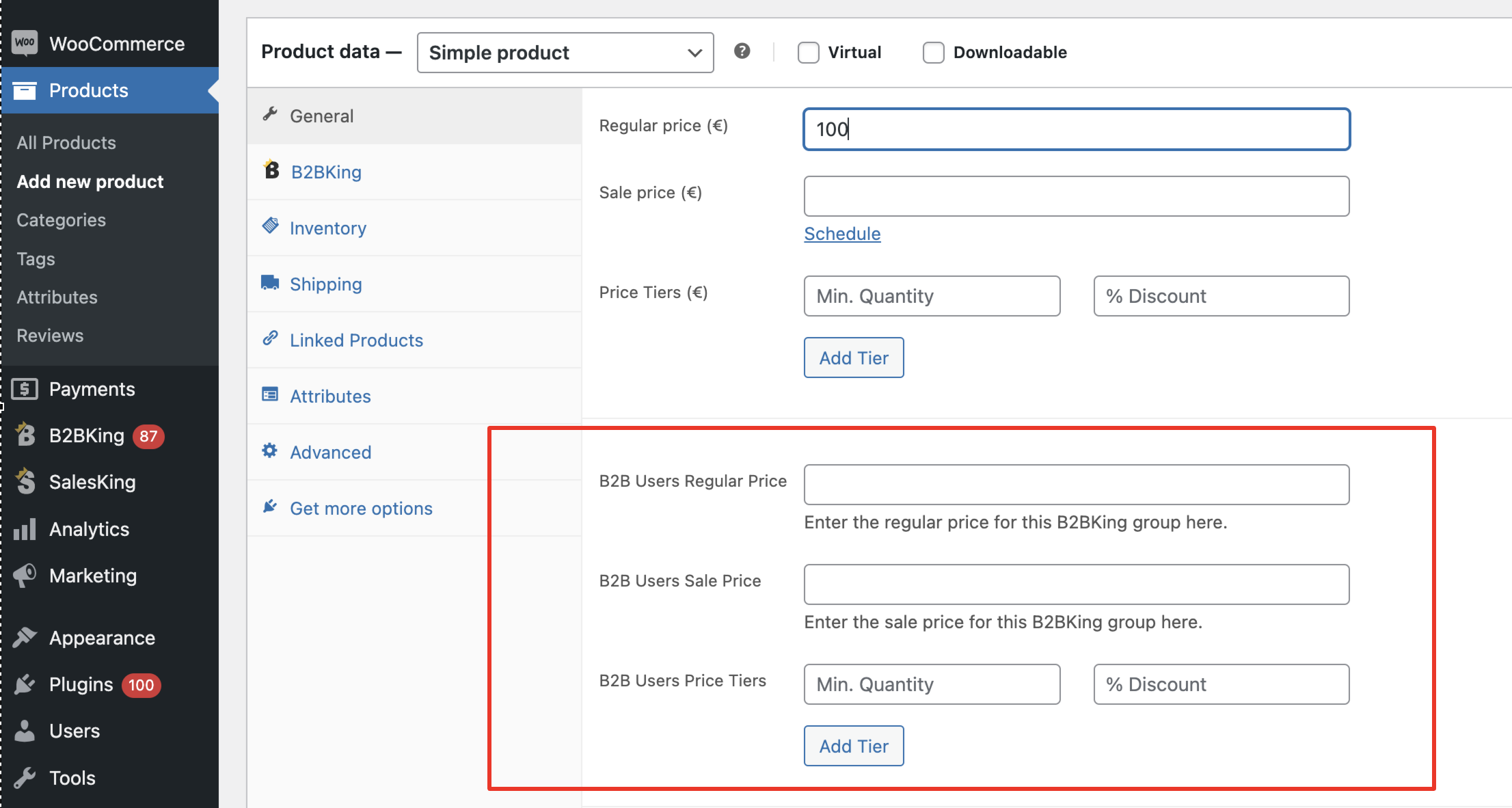The height and width of the screenshot is (808, 1512).
Task: Click Min. Quantity field in Price Tiers (€)
Action: (932, 296)
